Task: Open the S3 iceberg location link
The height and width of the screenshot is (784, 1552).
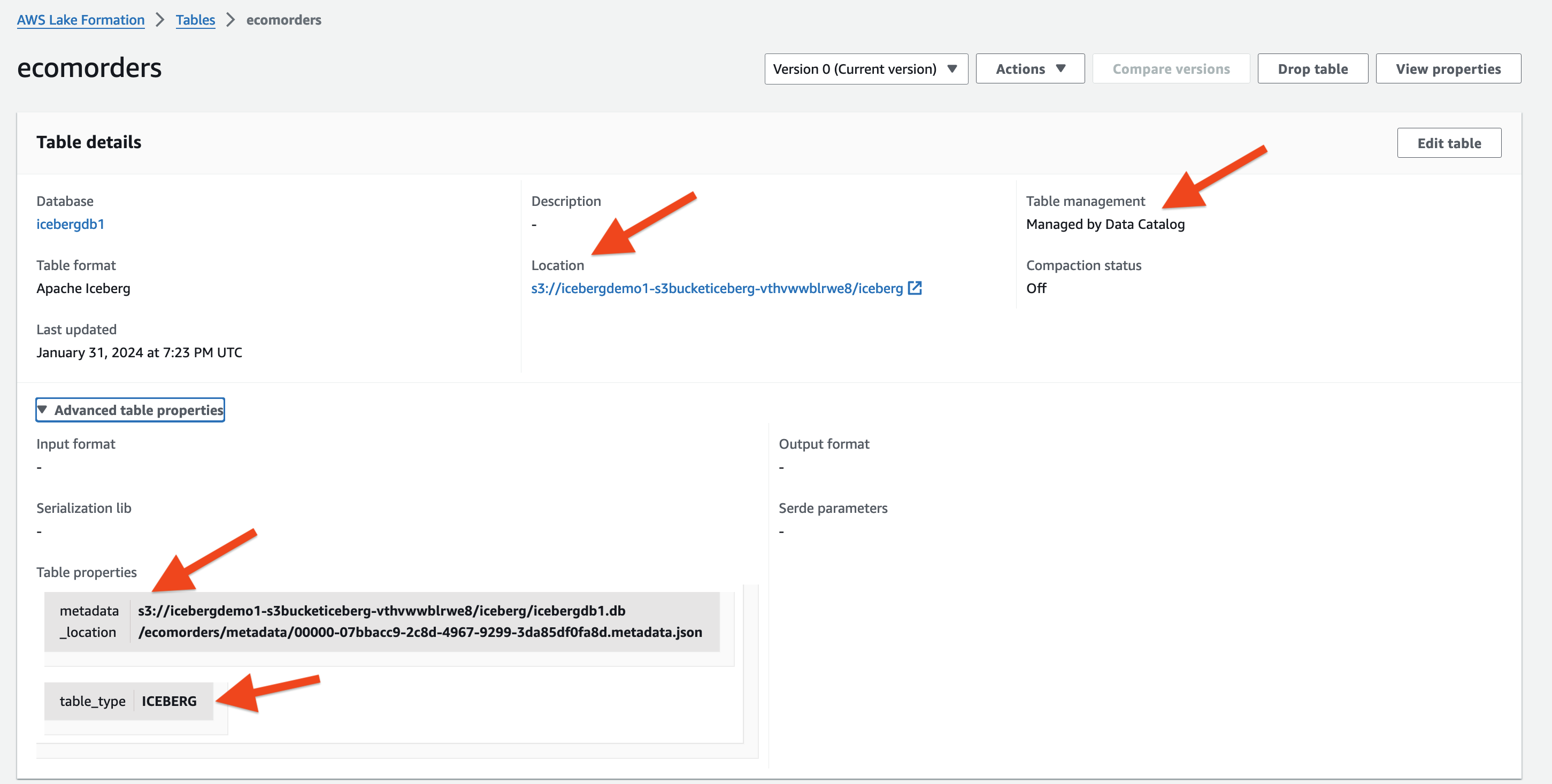Action: 716,289
